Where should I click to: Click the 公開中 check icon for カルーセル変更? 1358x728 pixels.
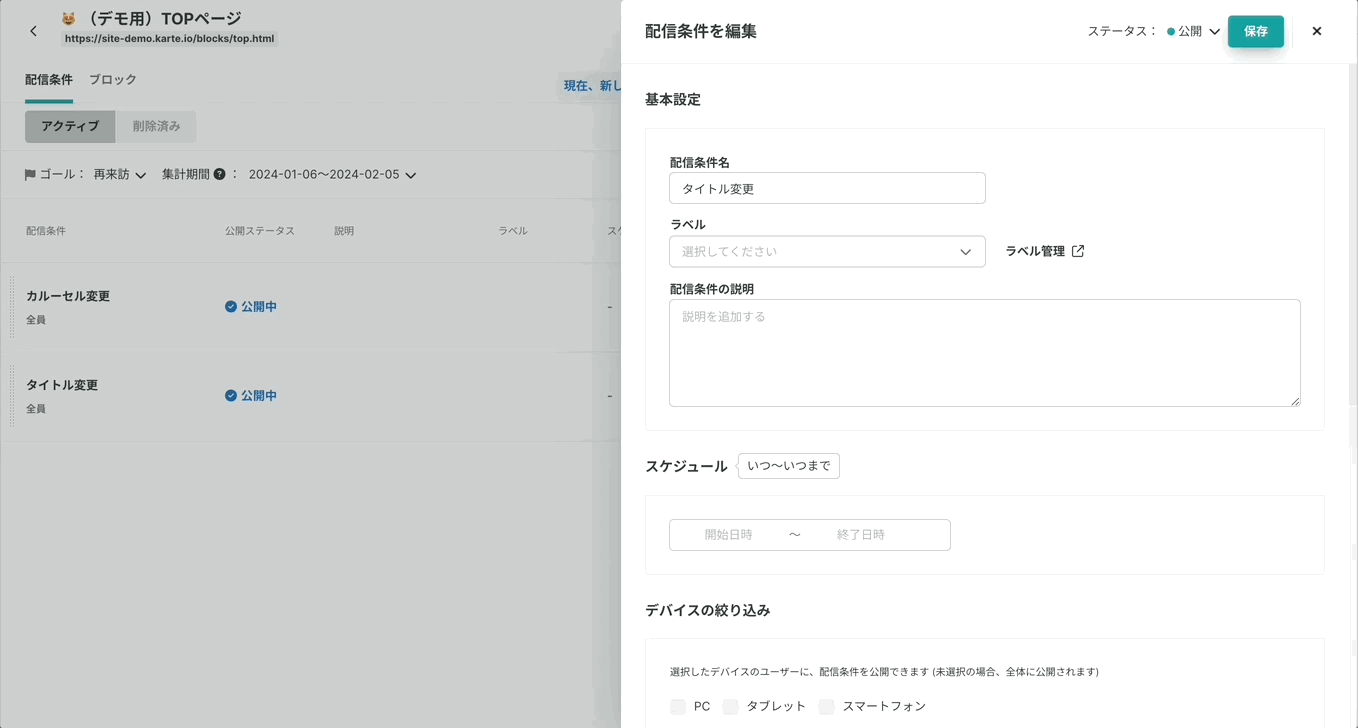[x=231, y=307]
